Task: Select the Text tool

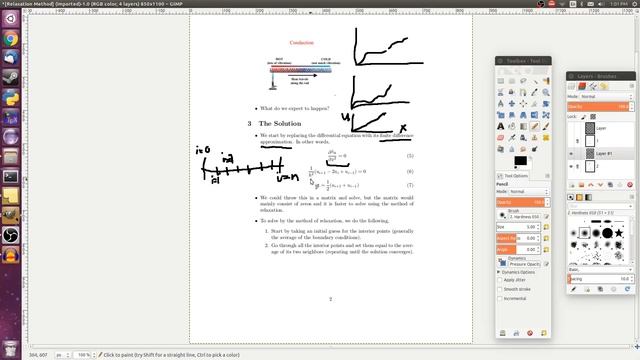Action: tap(500, 127)
